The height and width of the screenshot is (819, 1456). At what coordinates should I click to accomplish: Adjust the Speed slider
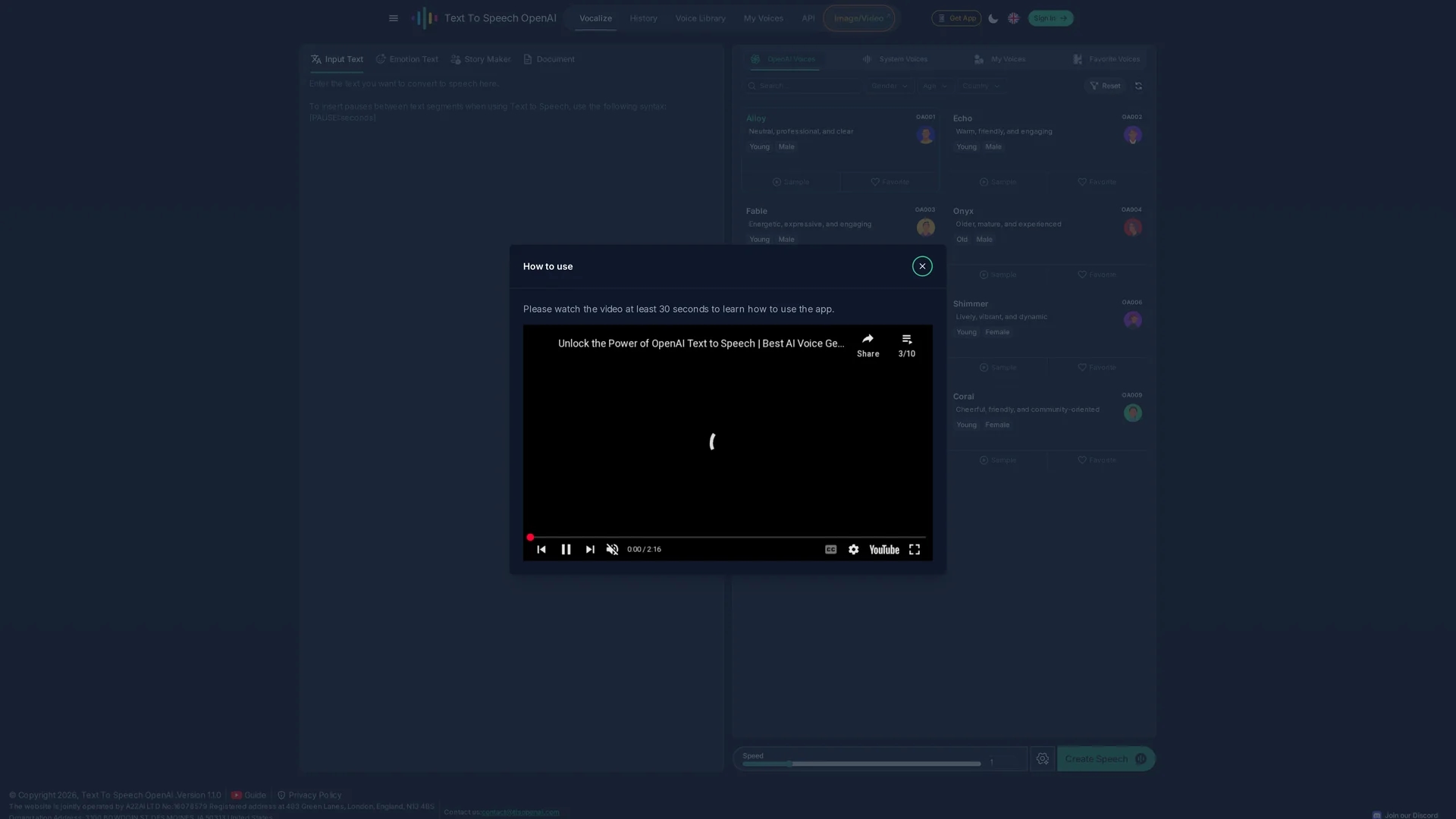coord(861,764)
